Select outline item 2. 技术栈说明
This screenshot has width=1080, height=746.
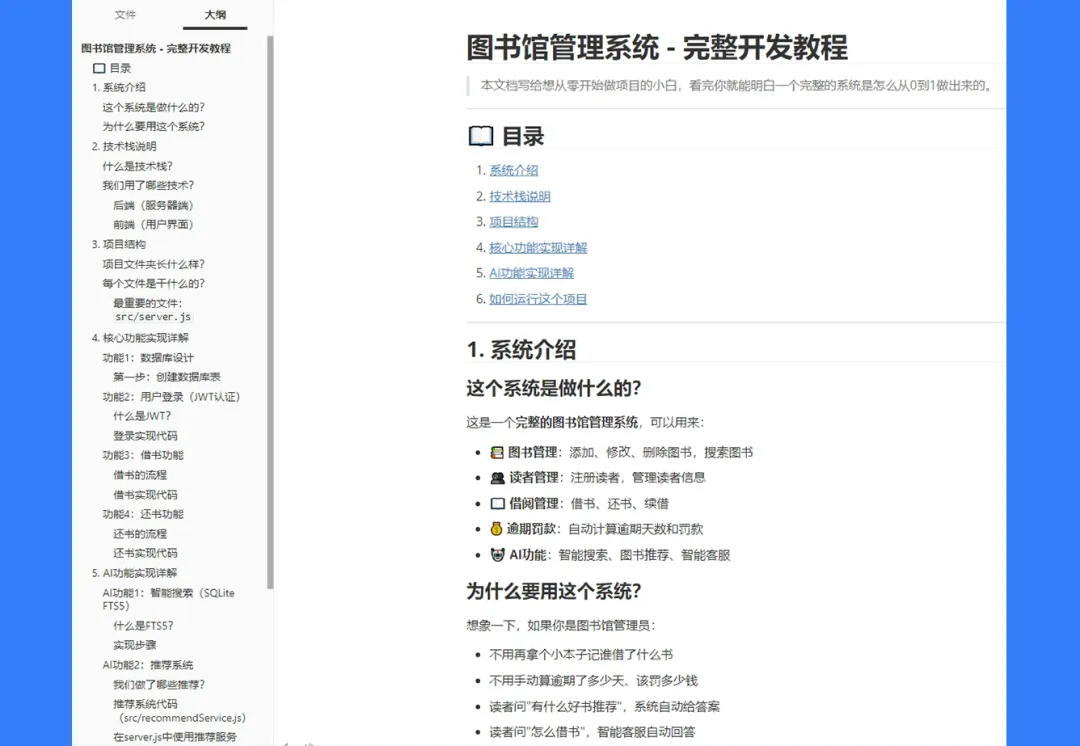tap(124, 146)
